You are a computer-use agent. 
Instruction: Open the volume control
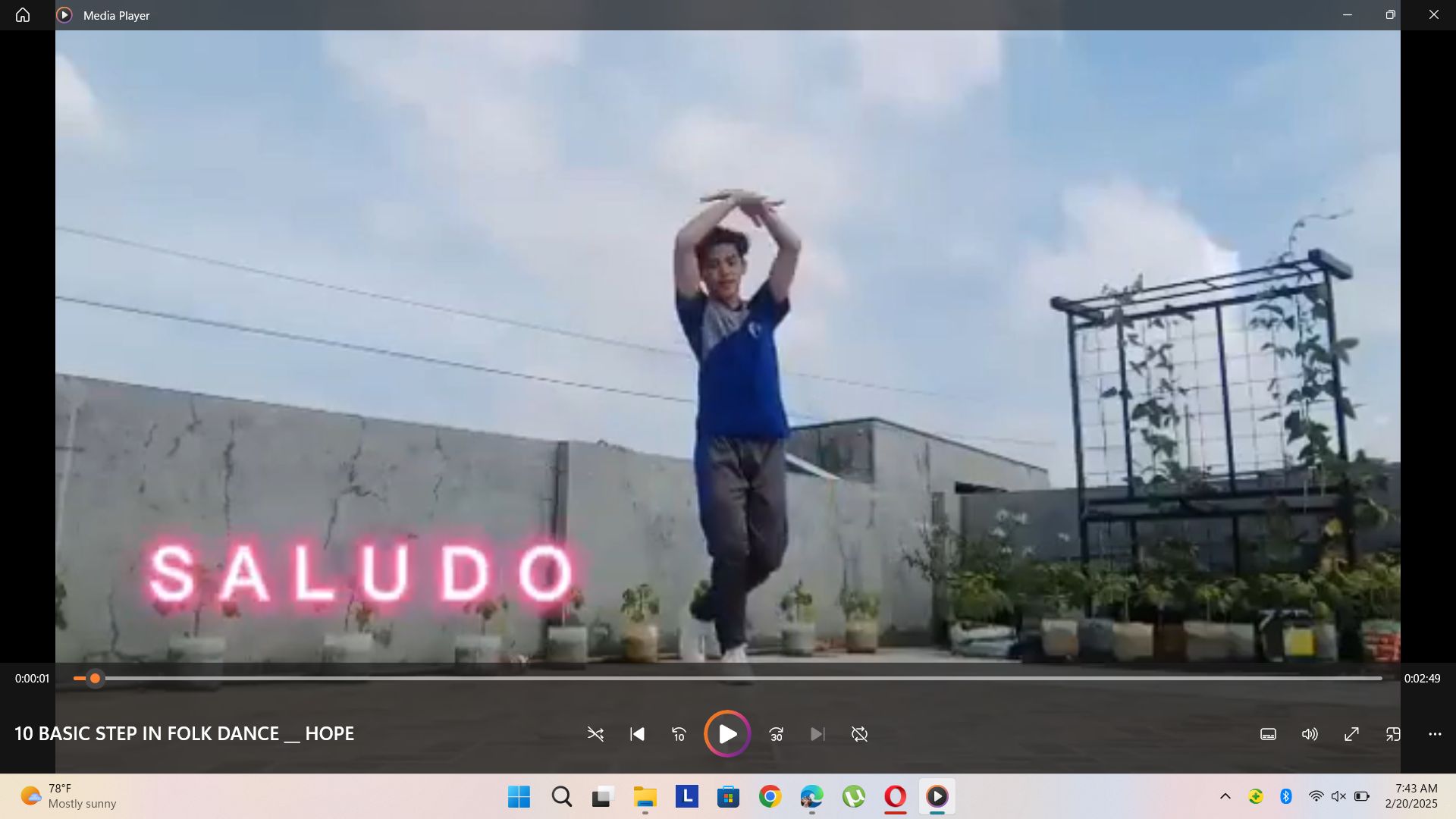coord(1310,734)
